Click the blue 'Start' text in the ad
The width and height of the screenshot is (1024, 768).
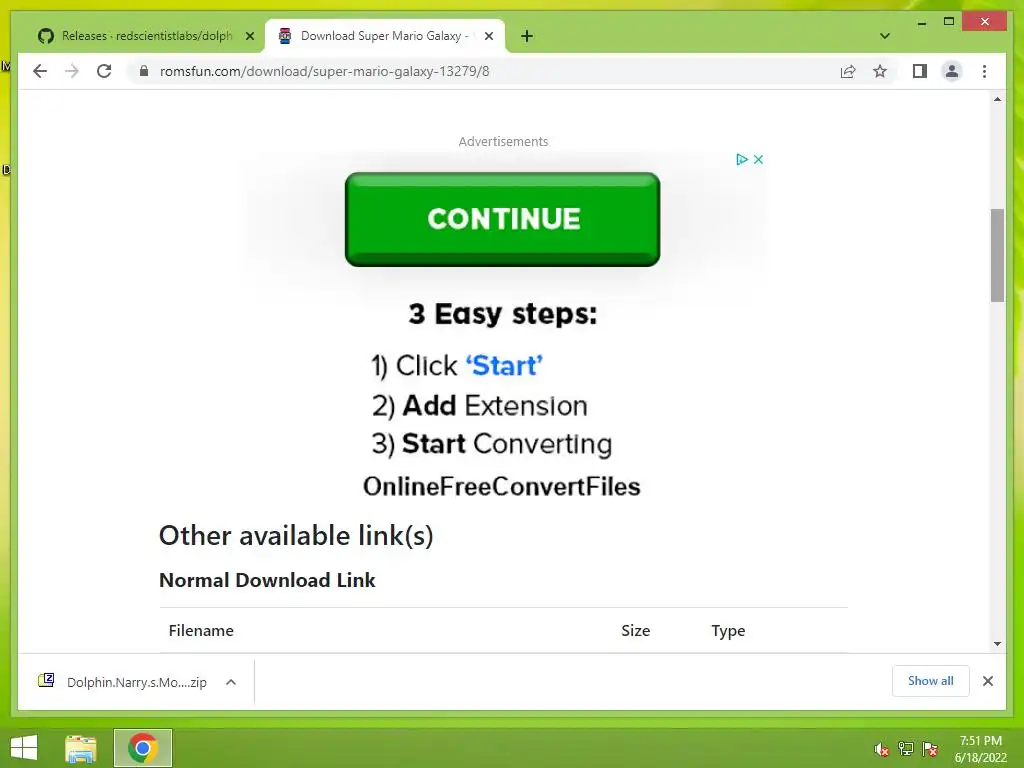[504, 366]
